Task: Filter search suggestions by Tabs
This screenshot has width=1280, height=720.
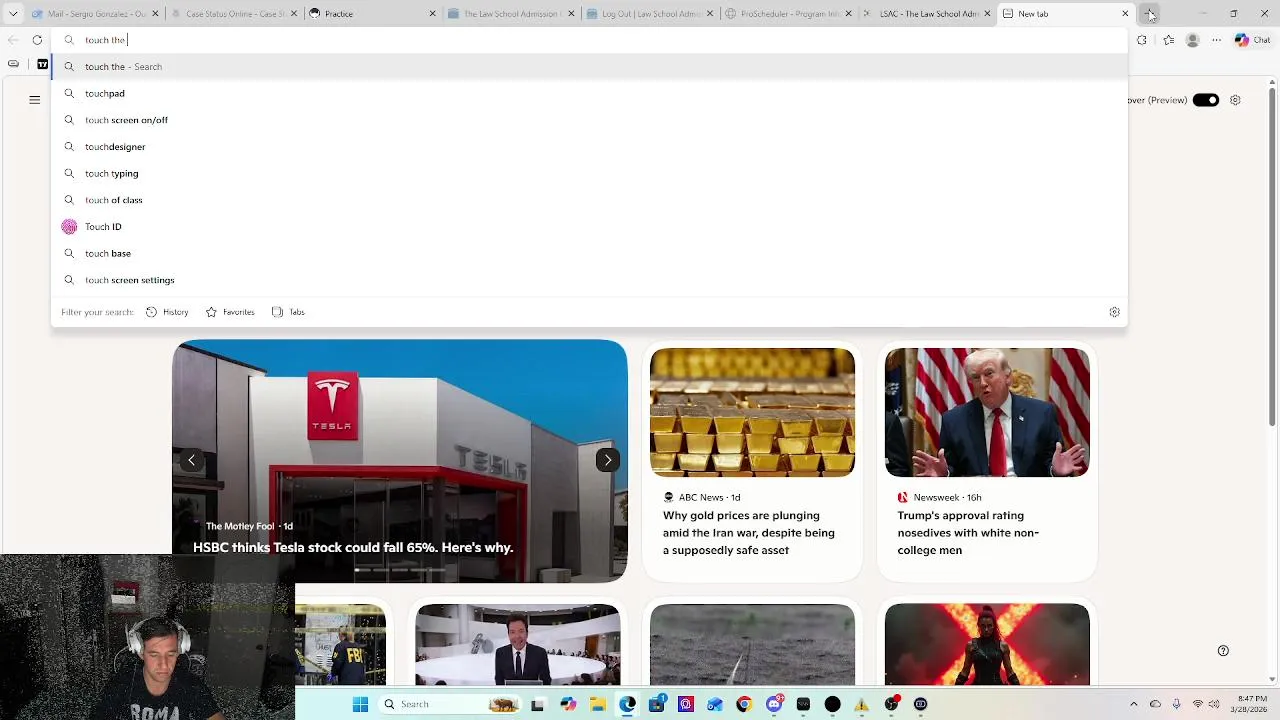Action: click(288, 312)
